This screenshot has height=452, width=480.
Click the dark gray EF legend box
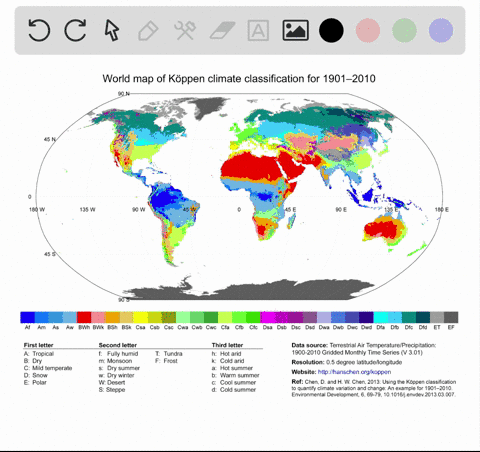coord(451,317)
